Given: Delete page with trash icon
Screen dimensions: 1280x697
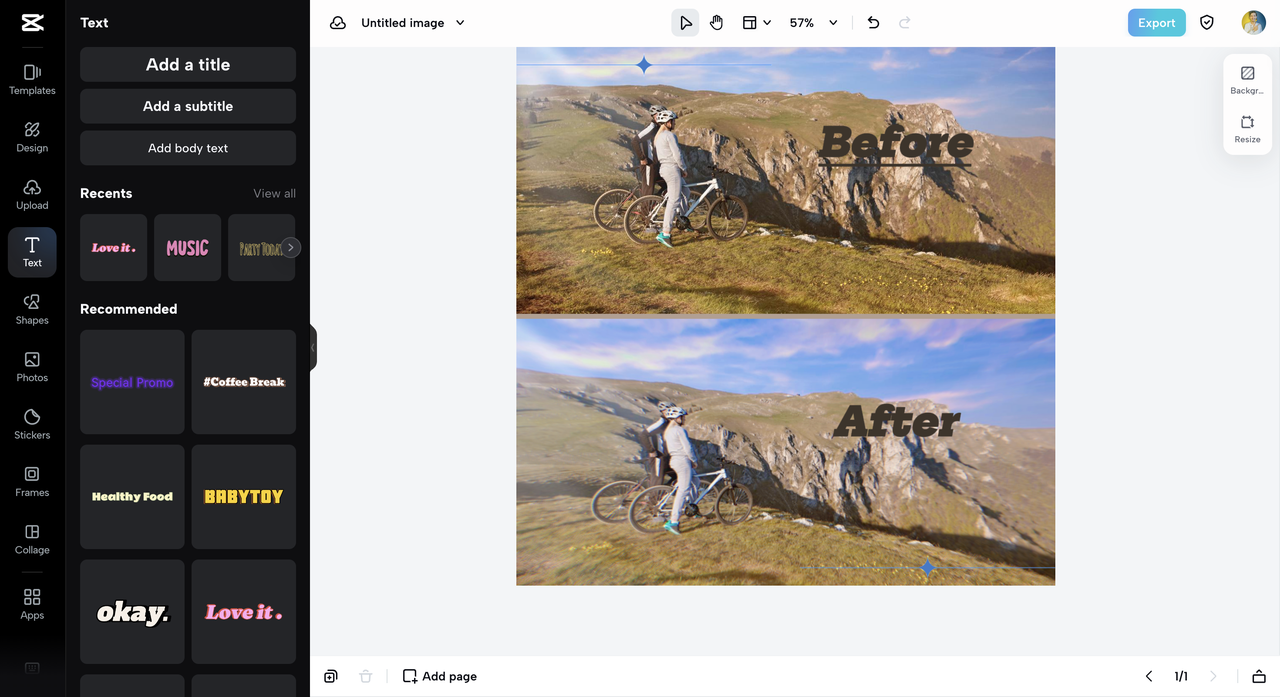Looking at the screenshot, I should click(x=366, y=676).
